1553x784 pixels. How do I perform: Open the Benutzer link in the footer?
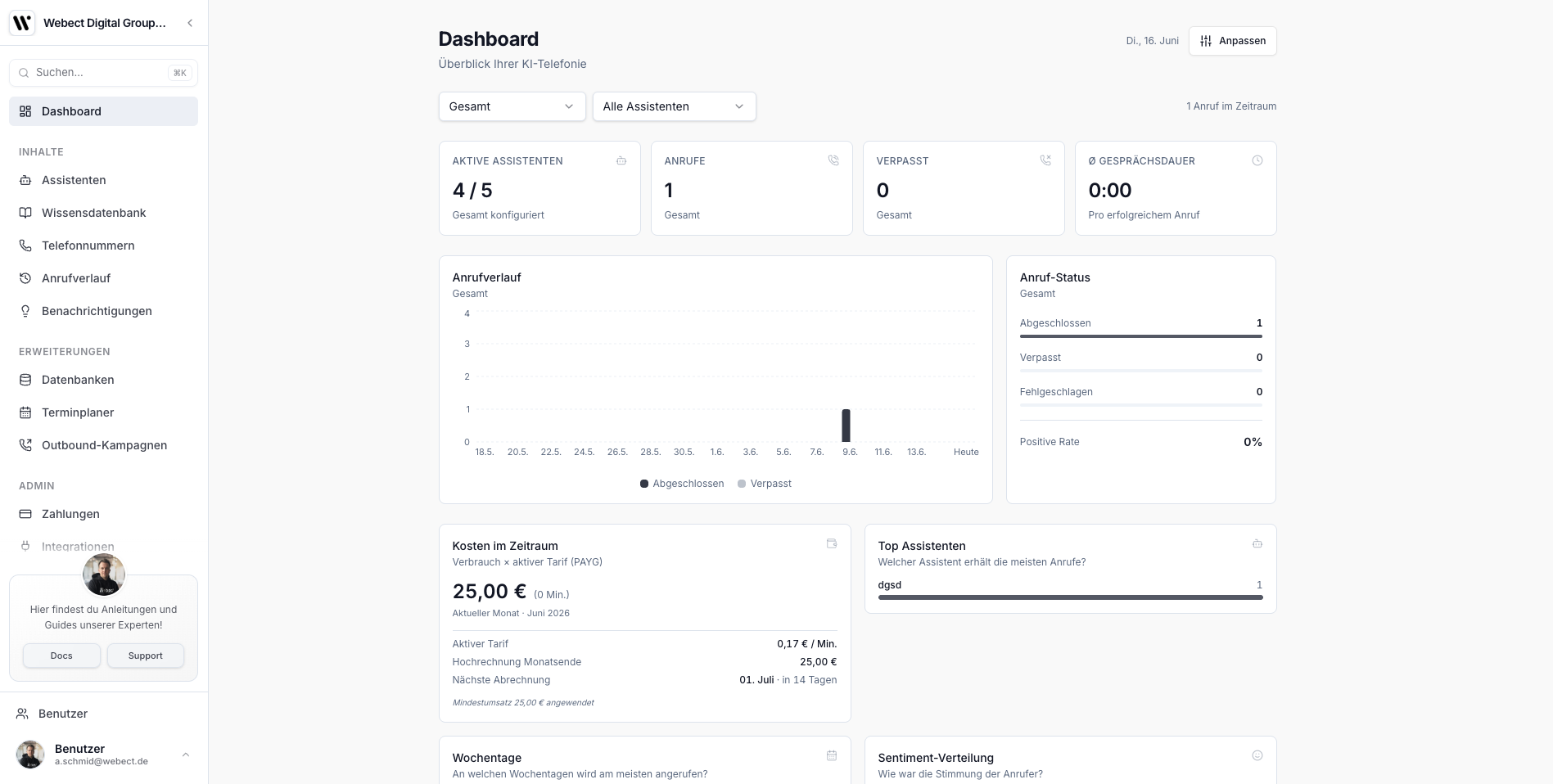tap(103, 714)
